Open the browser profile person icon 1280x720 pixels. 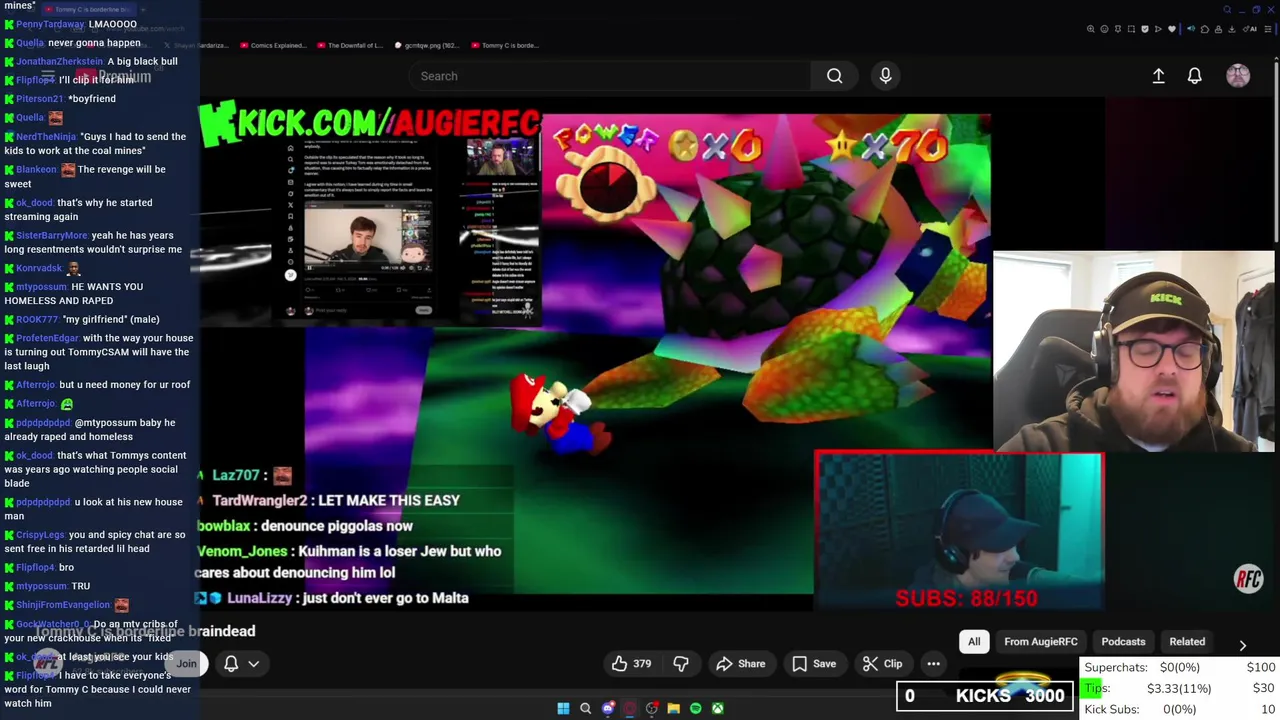[x=1218, y=29]
